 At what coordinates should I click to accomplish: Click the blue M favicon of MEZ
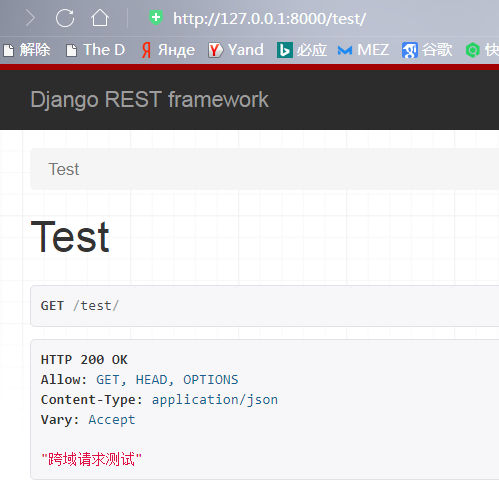[345, 51]
